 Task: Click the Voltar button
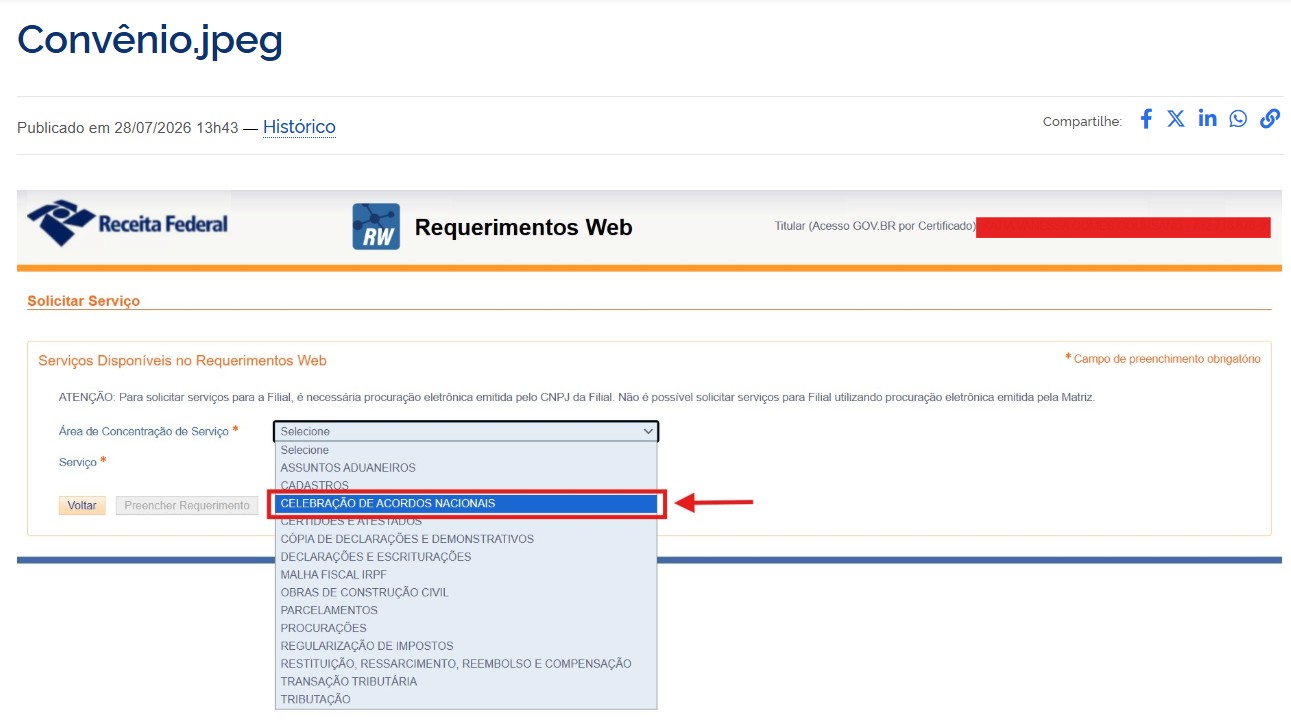82,505
